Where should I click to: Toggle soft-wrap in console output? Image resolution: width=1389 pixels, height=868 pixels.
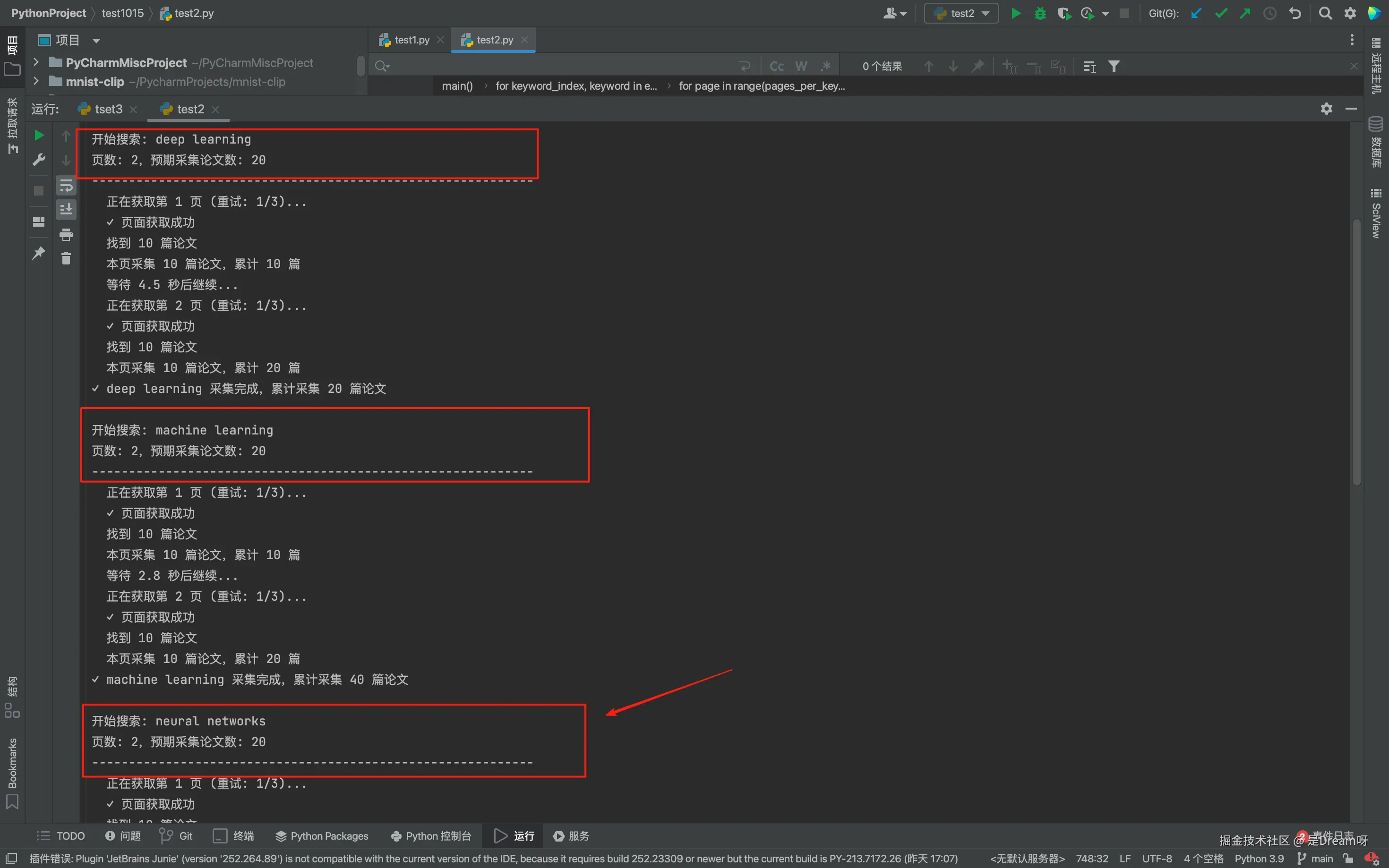[x=66, y=186]
